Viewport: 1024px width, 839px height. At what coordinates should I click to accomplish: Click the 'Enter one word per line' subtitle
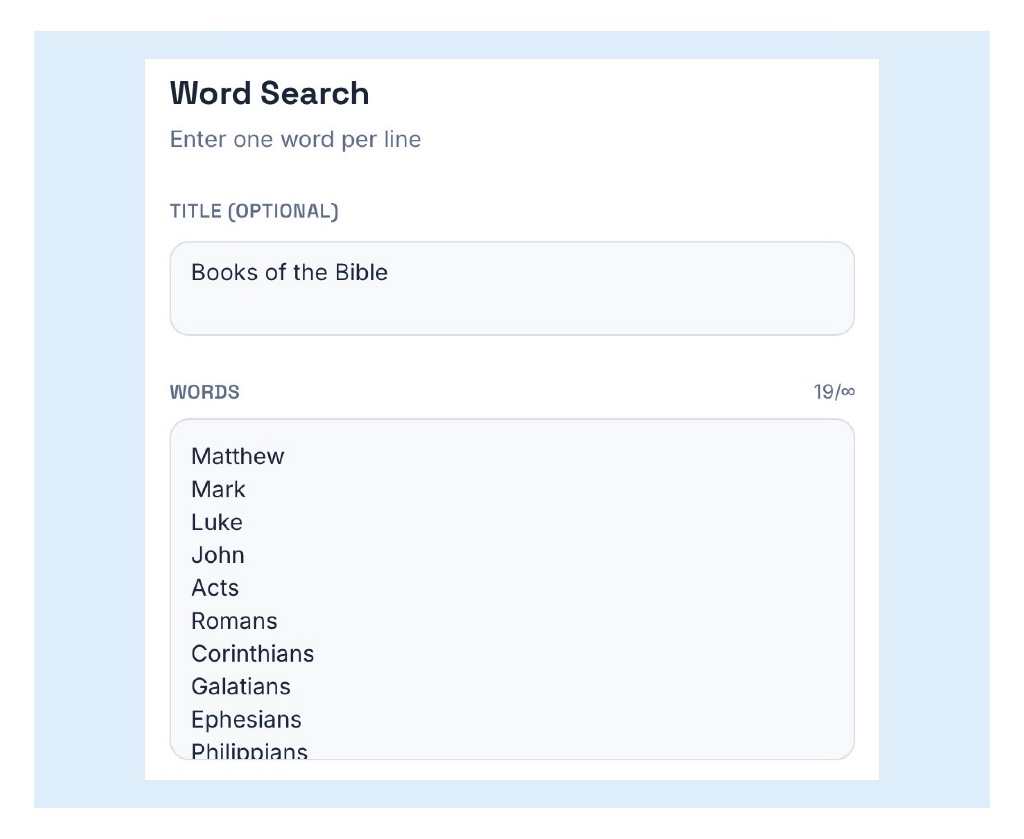(x=295, y=139)
